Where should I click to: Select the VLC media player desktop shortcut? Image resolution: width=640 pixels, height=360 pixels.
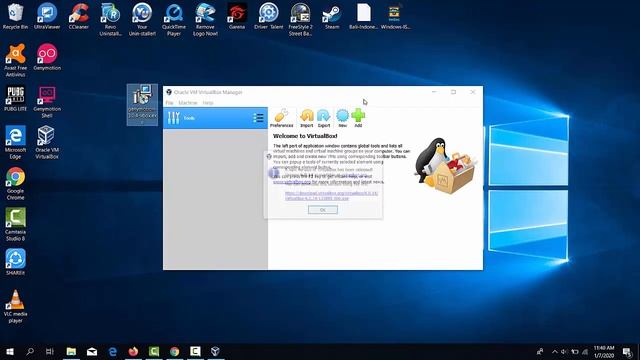pos(16,307)
